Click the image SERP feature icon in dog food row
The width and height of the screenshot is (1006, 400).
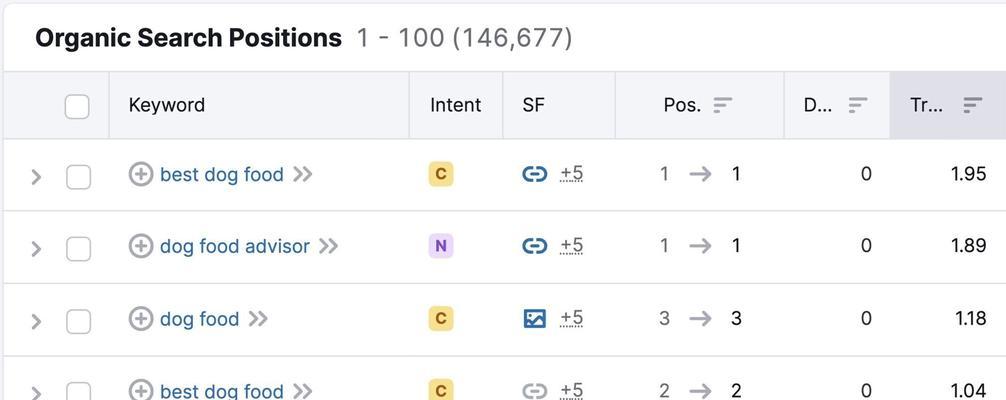[x=534, y=318]
